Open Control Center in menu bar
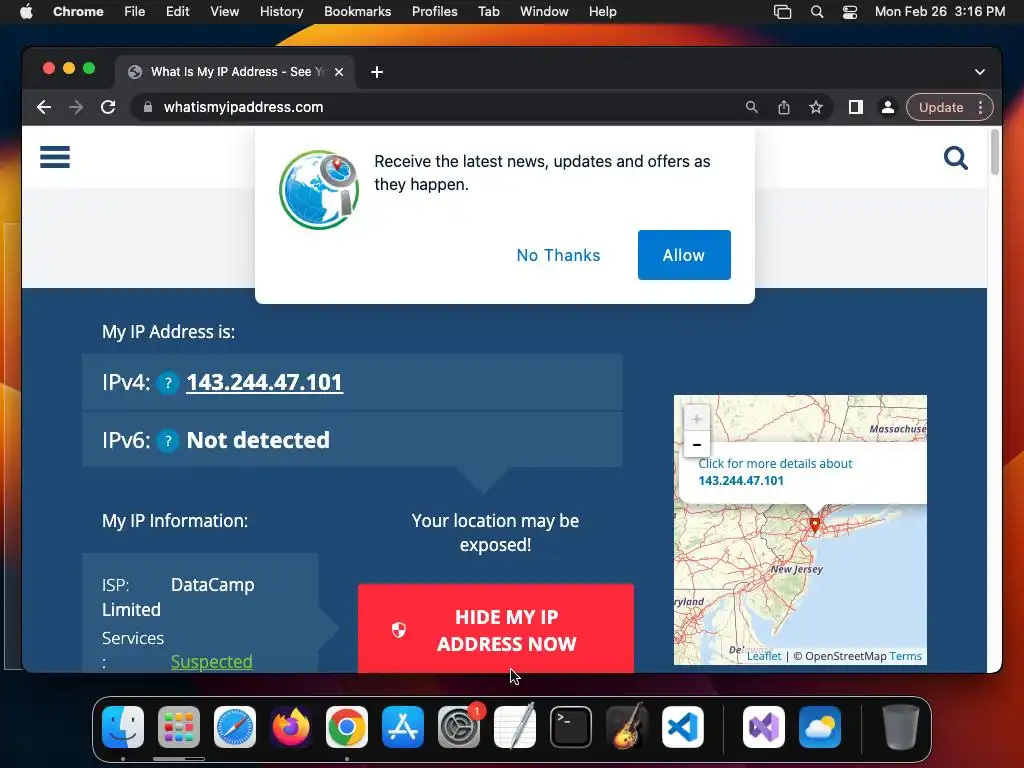Image resolution: width=1024 pixels, height=768 pixels. click(x=850, y=12)
